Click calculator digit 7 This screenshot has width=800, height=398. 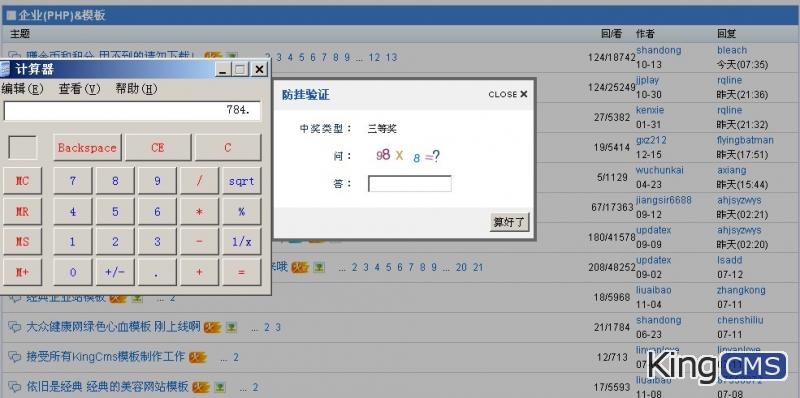coord(72,181)
